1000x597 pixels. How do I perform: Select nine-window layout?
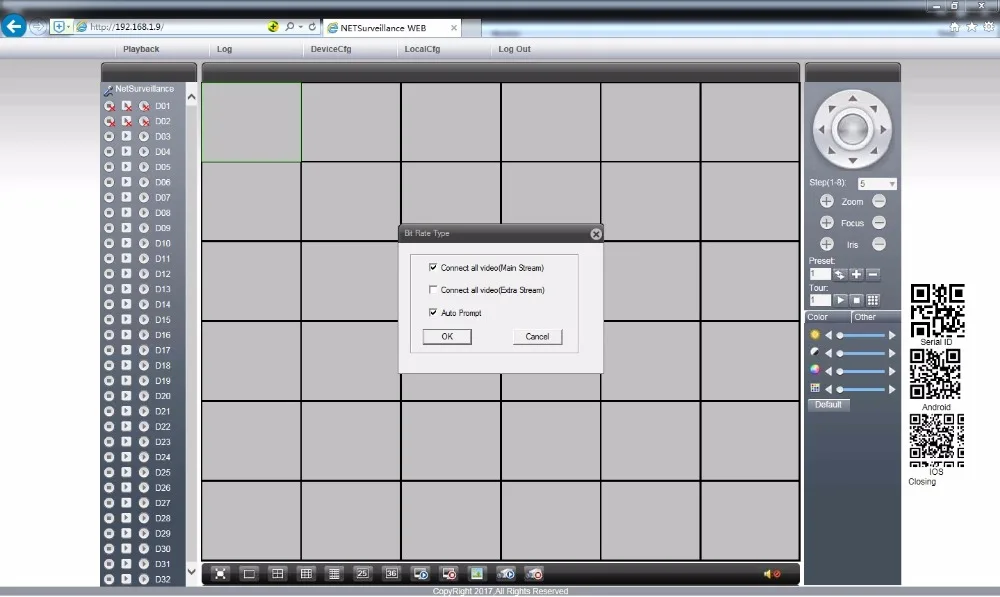pos(306,573)
